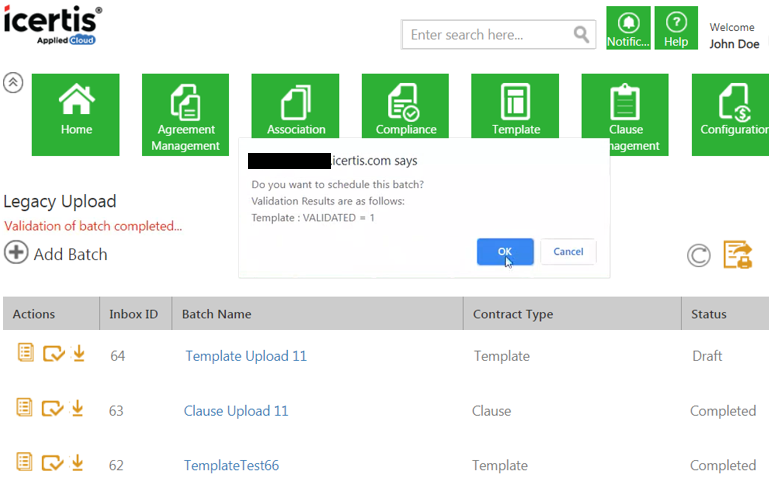The image size is (769, 491).
Task: Open the Clause Management tile
Action: (625, 115)
